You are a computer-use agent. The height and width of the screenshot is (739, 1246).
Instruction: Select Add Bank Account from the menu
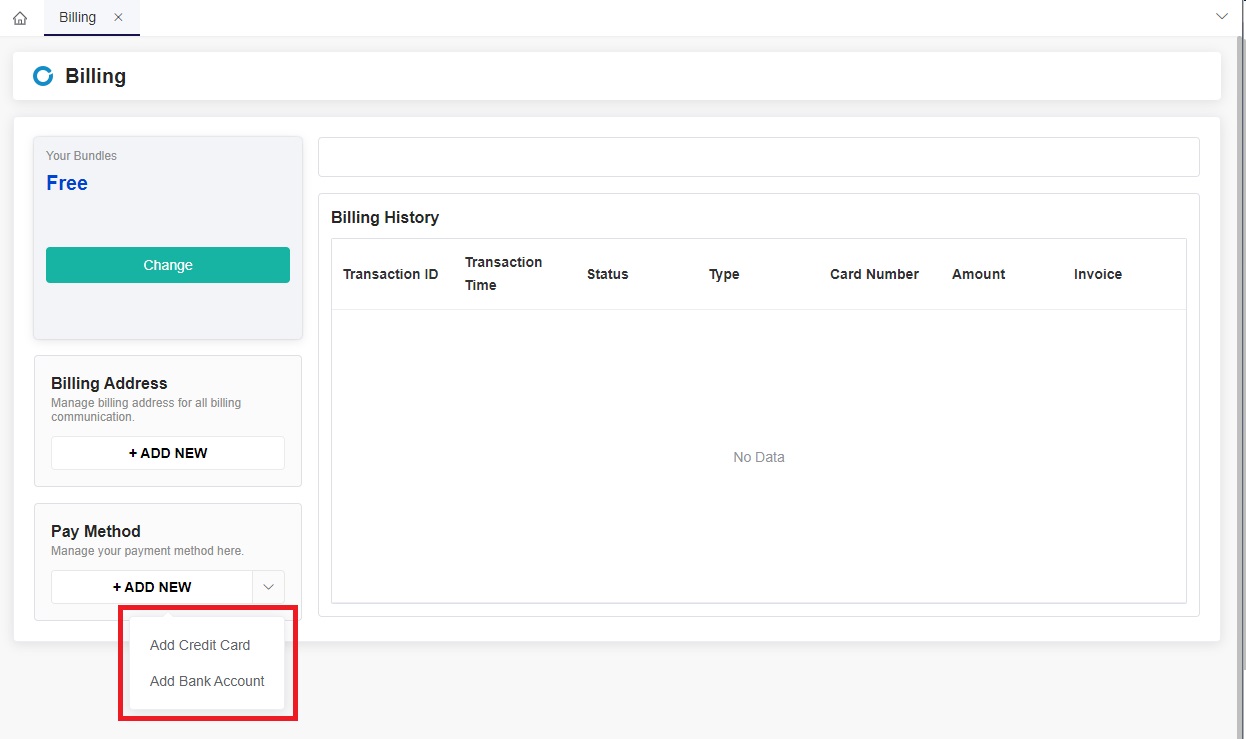point(206,681)
